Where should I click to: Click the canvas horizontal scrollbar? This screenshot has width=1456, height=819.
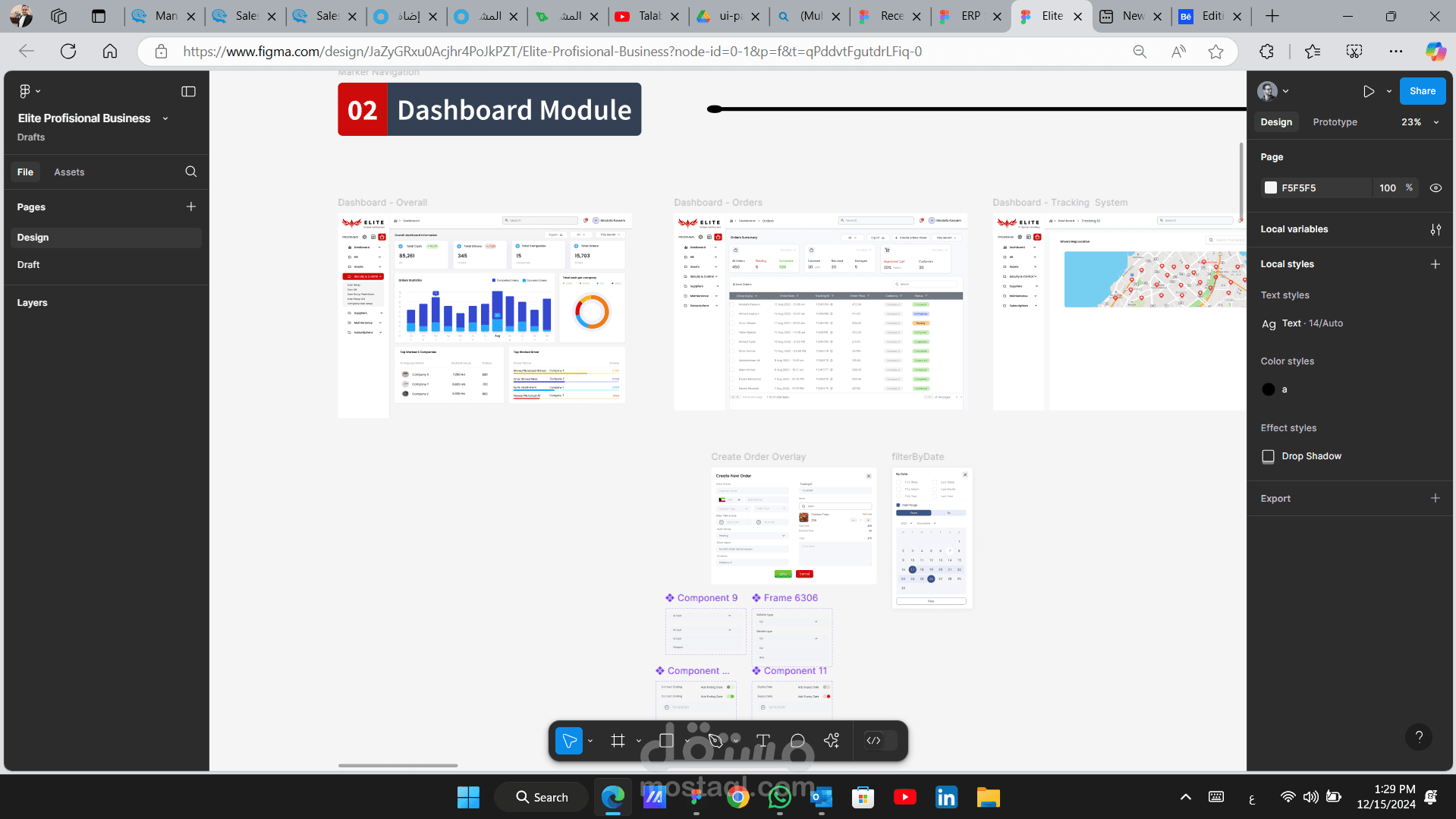pos(398,765)
